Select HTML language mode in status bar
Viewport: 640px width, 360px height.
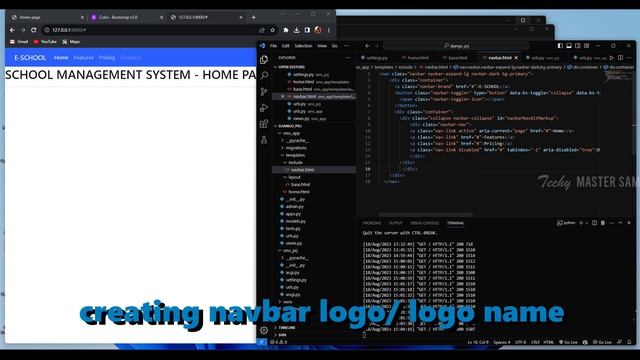549,342
